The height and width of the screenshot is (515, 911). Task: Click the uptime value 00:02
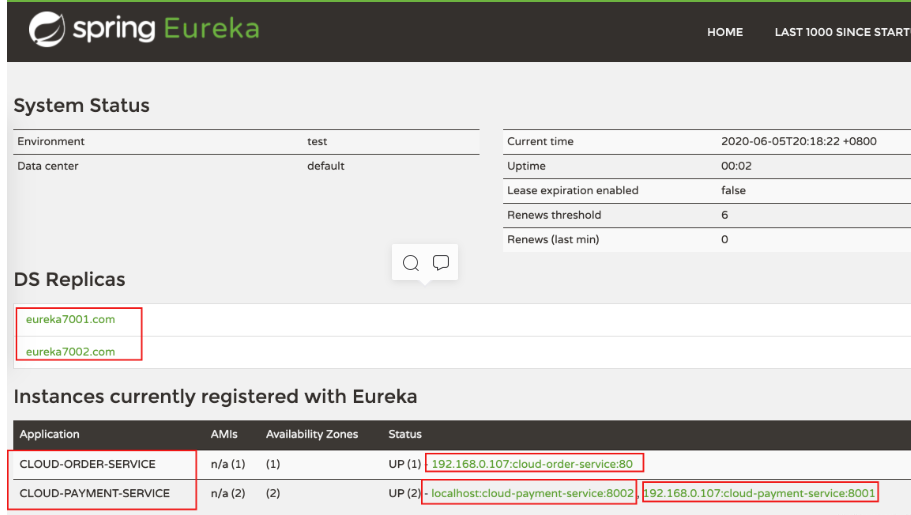tap(736, 166)
